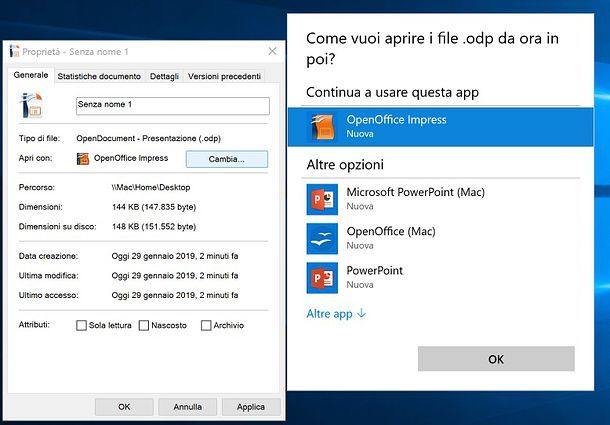The image size is (610, 425).
Task: Click the Applica button
Action: pos(251,407)
